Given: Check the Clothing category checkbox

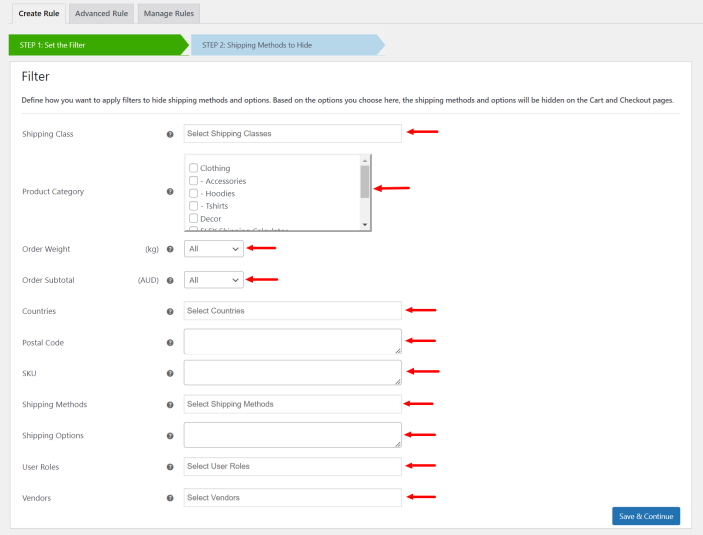Looking at the screenshot, I should click(194, 168).
